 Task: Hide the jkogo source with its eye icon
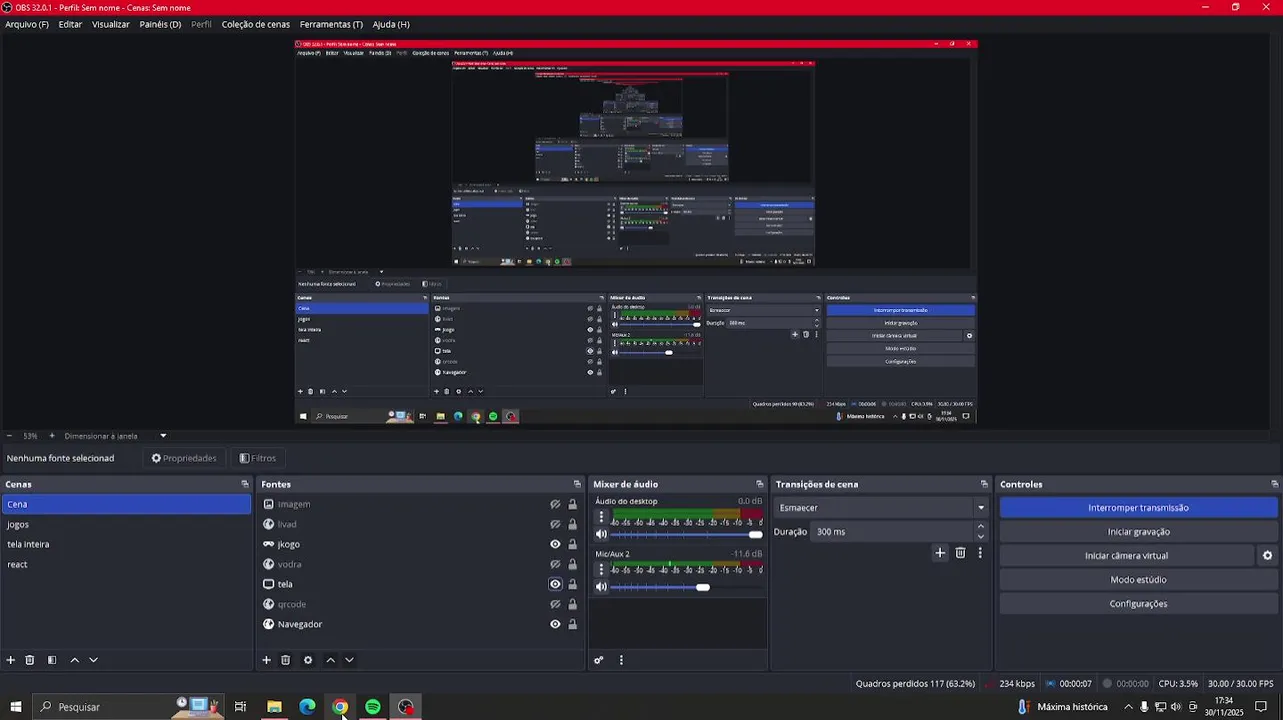pos(555,544)
